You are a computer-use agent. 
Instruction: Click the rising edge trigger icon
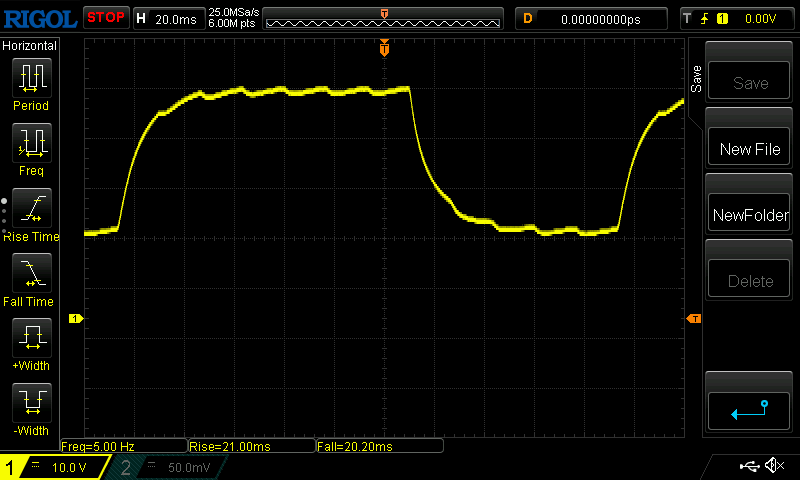click(704, 19)
